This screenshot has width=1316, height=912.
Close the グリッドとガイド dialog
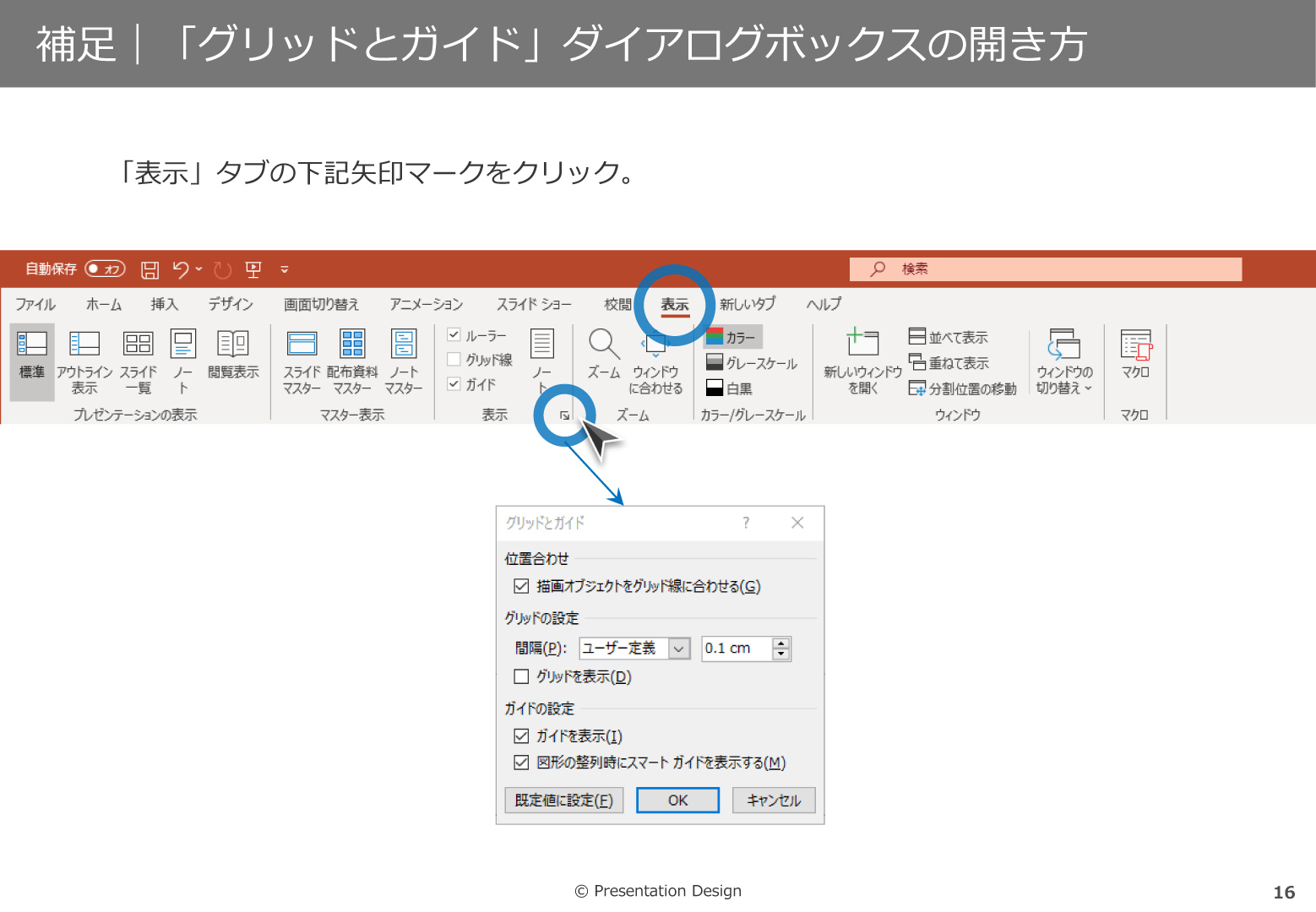pyautogui.click(x=797, y=523)
